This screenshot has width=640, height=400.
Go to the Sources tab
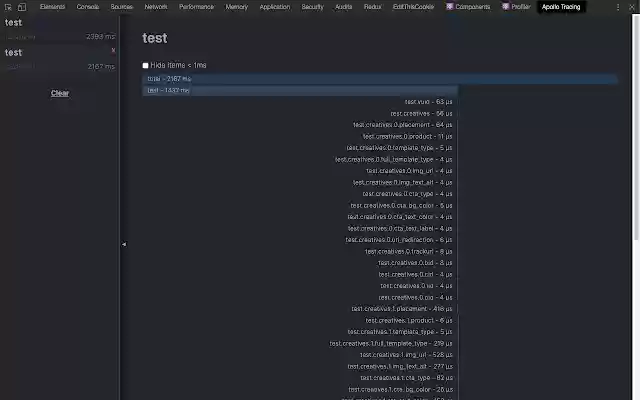tap(122, 7)
